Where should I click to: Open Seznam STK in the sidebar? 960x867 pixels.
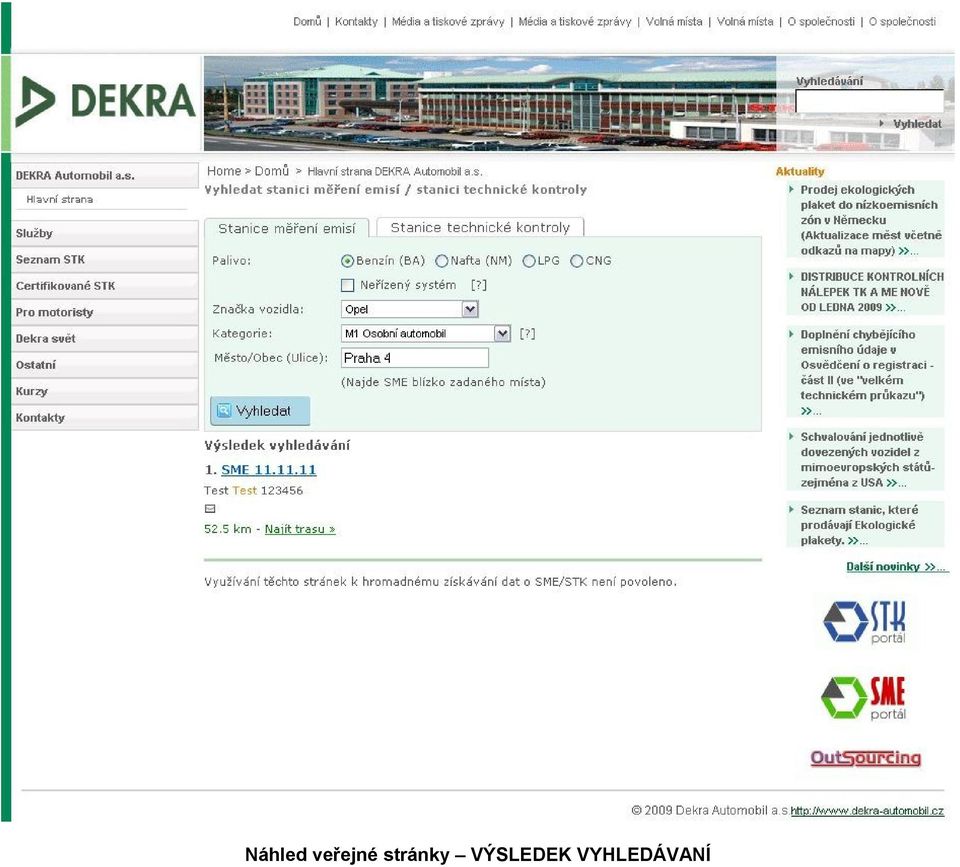105,260
